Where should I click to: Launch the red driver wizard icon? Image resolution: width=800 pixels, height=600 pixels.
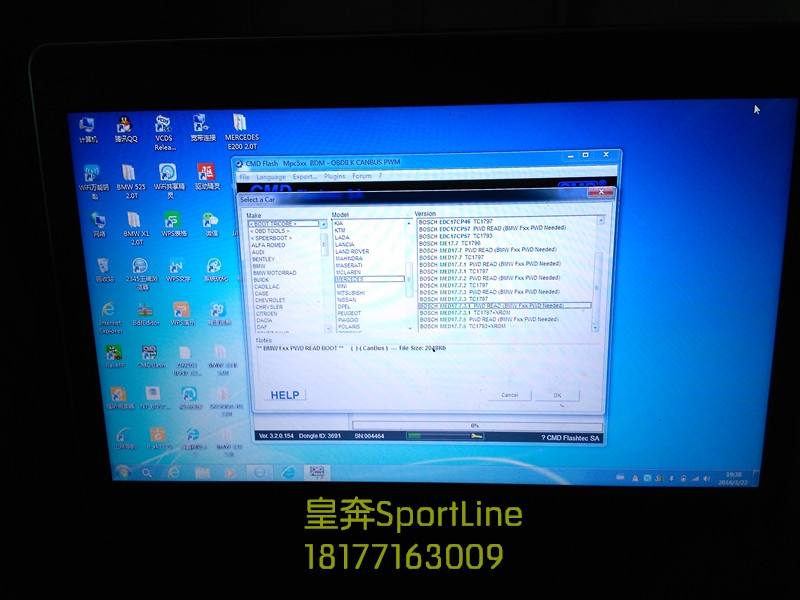point(207,177)
